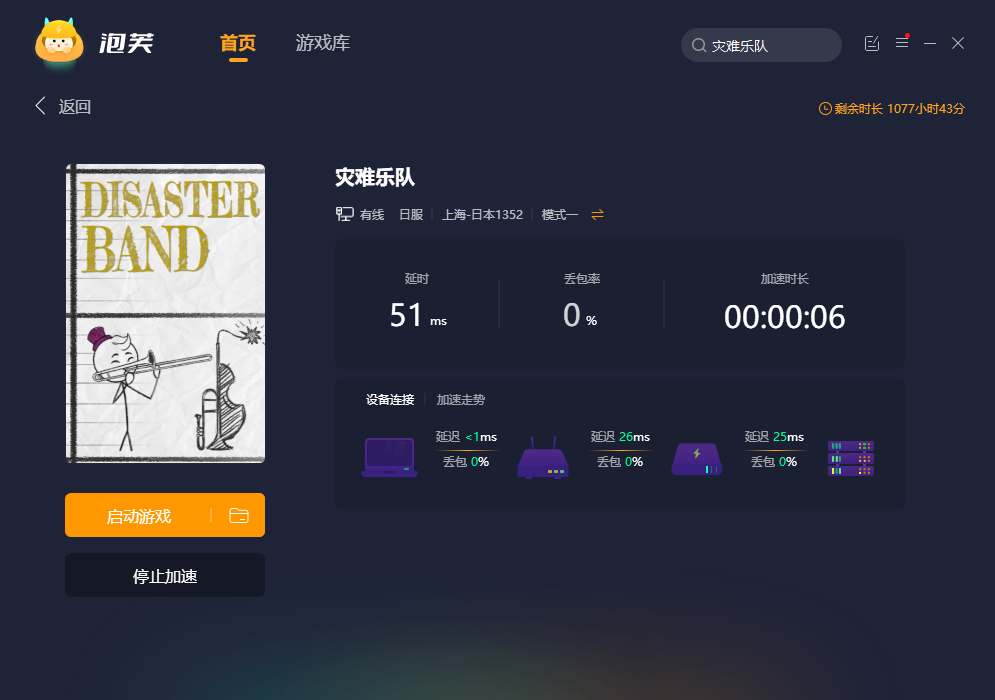Click the 上海-日本1352 node label
This screenshot has height=700, width=995.
point(482,215)
